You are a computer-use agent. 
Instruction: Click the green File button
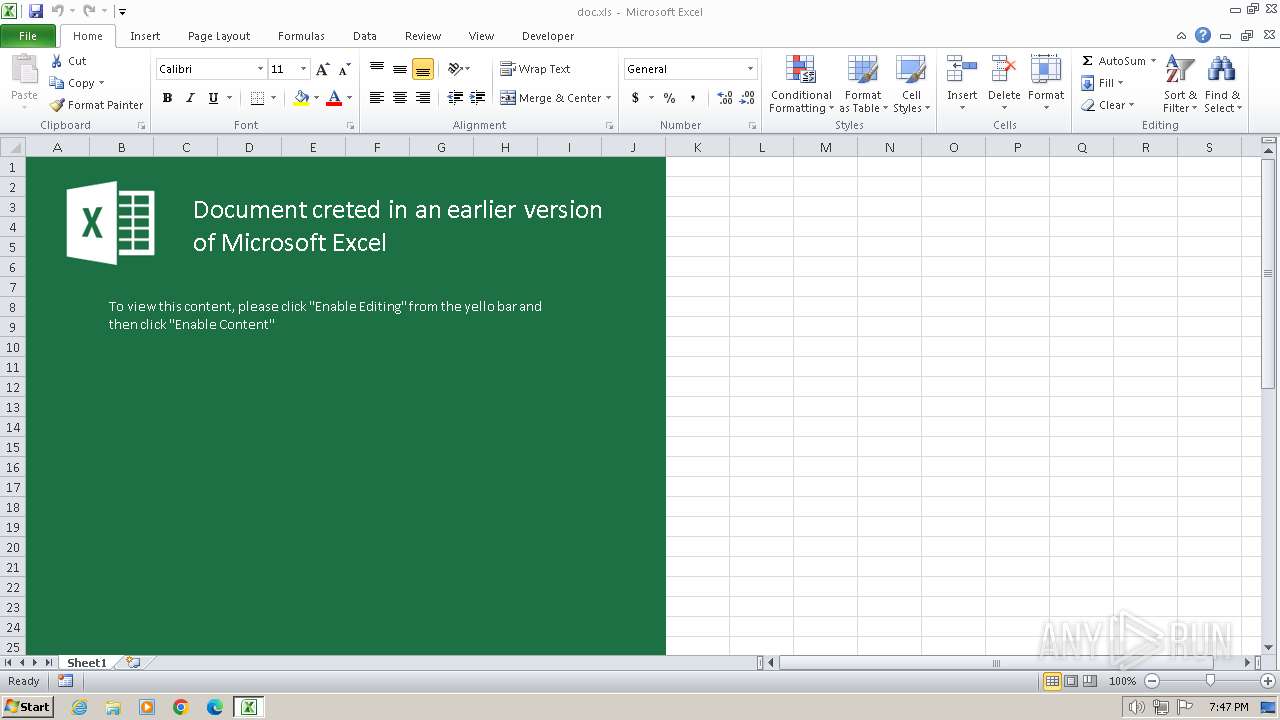(x=28, y=36)
